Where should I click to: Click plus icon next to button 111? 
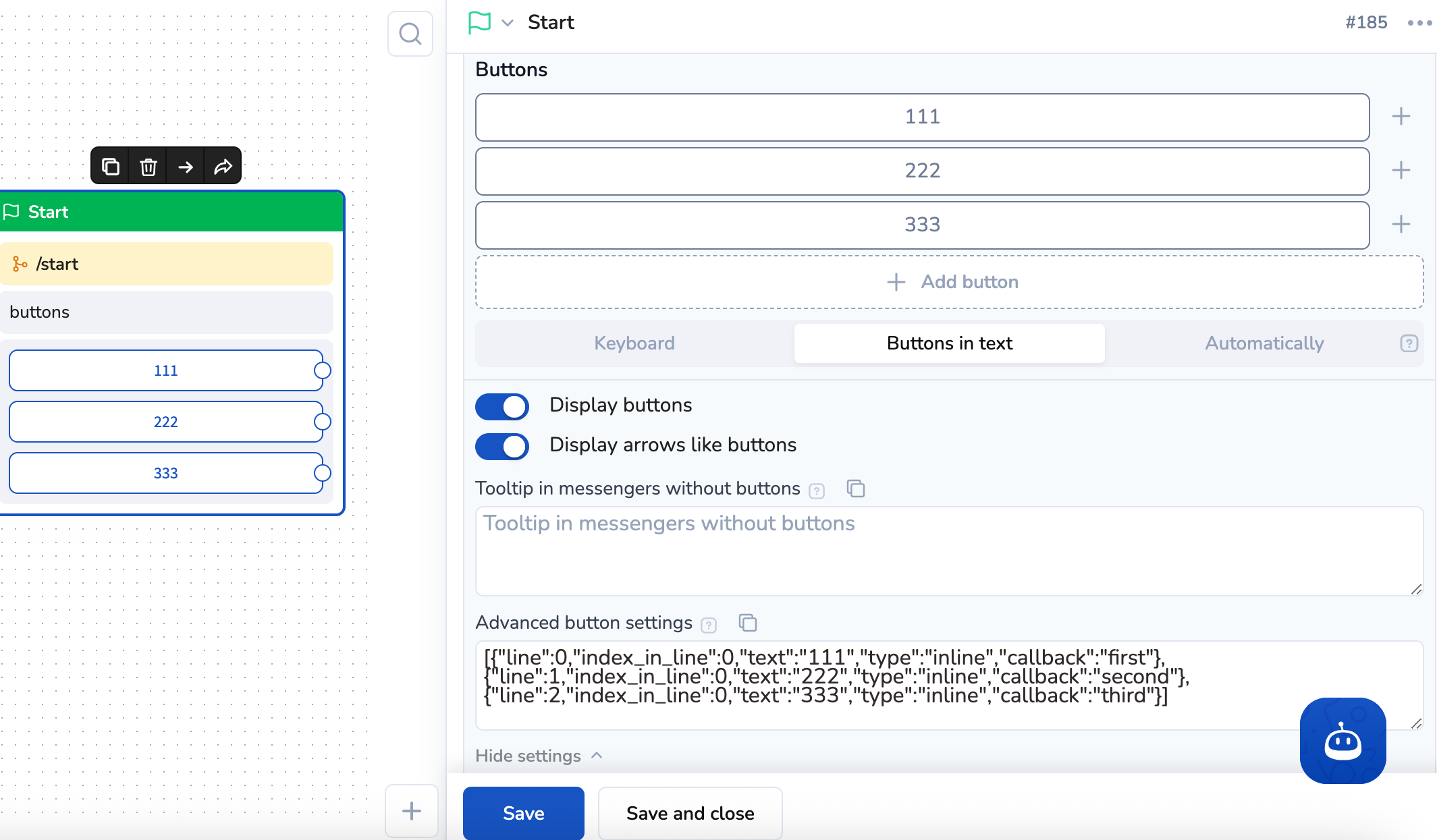tap(1401, 117)
